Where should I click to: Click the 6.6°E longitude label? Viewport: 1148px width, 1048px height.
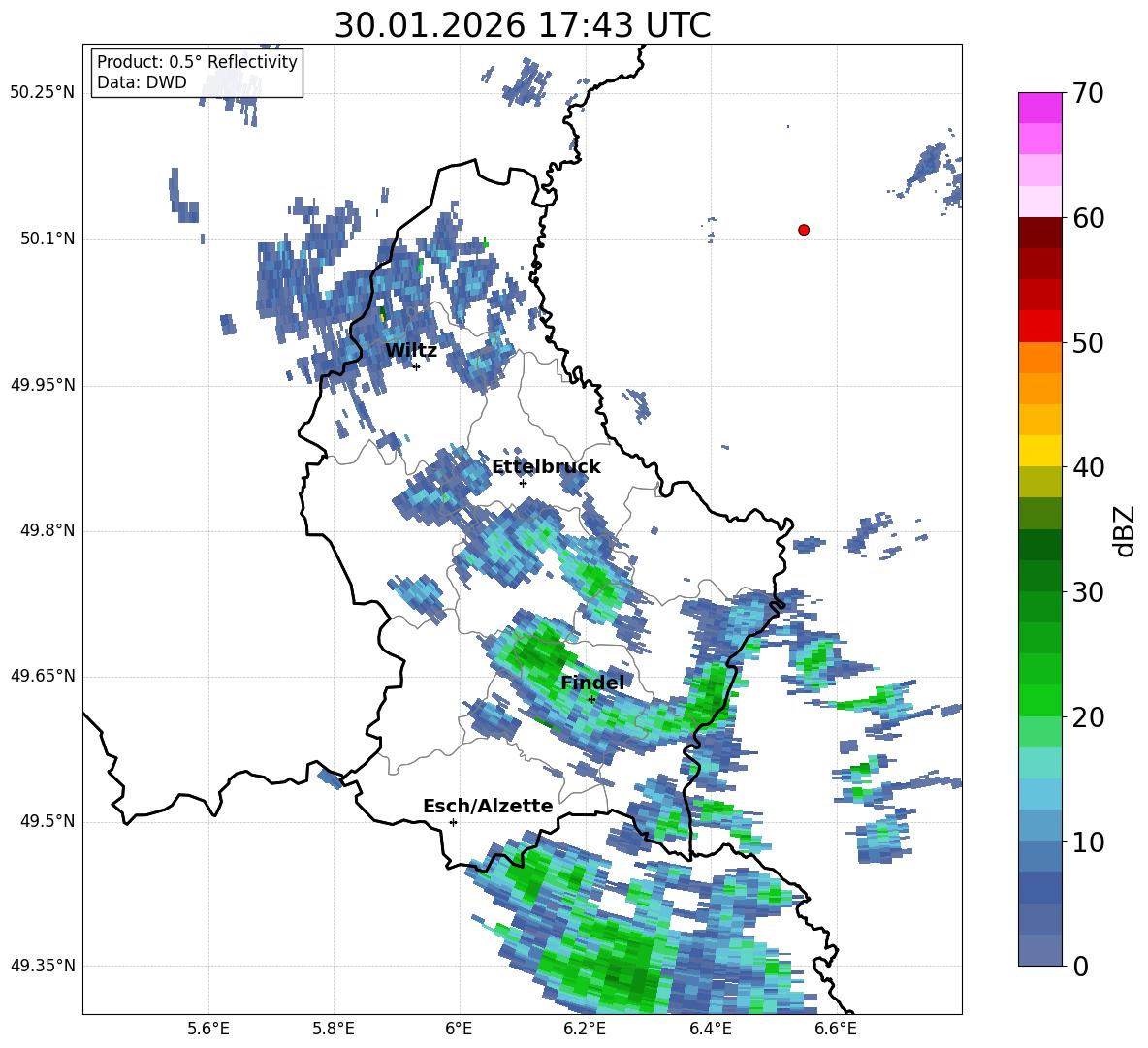pyautogui.click(x=836, y=1029)
